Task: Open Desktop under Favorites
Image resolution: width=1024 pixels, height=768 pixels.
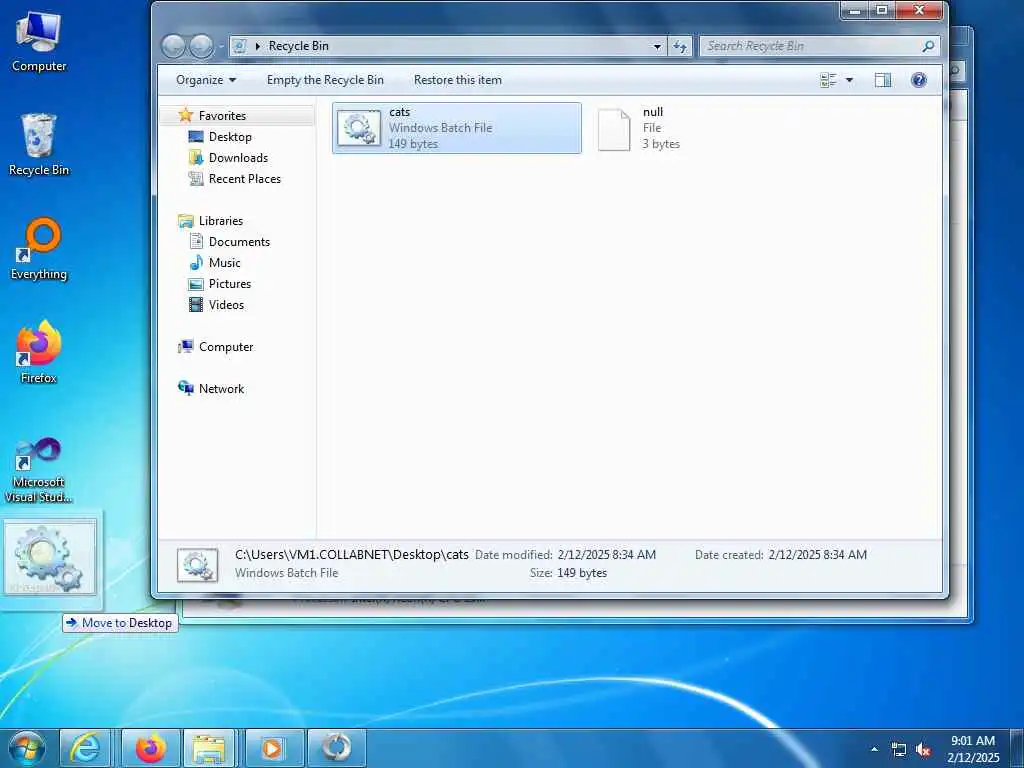Action: tap(230, 136)
